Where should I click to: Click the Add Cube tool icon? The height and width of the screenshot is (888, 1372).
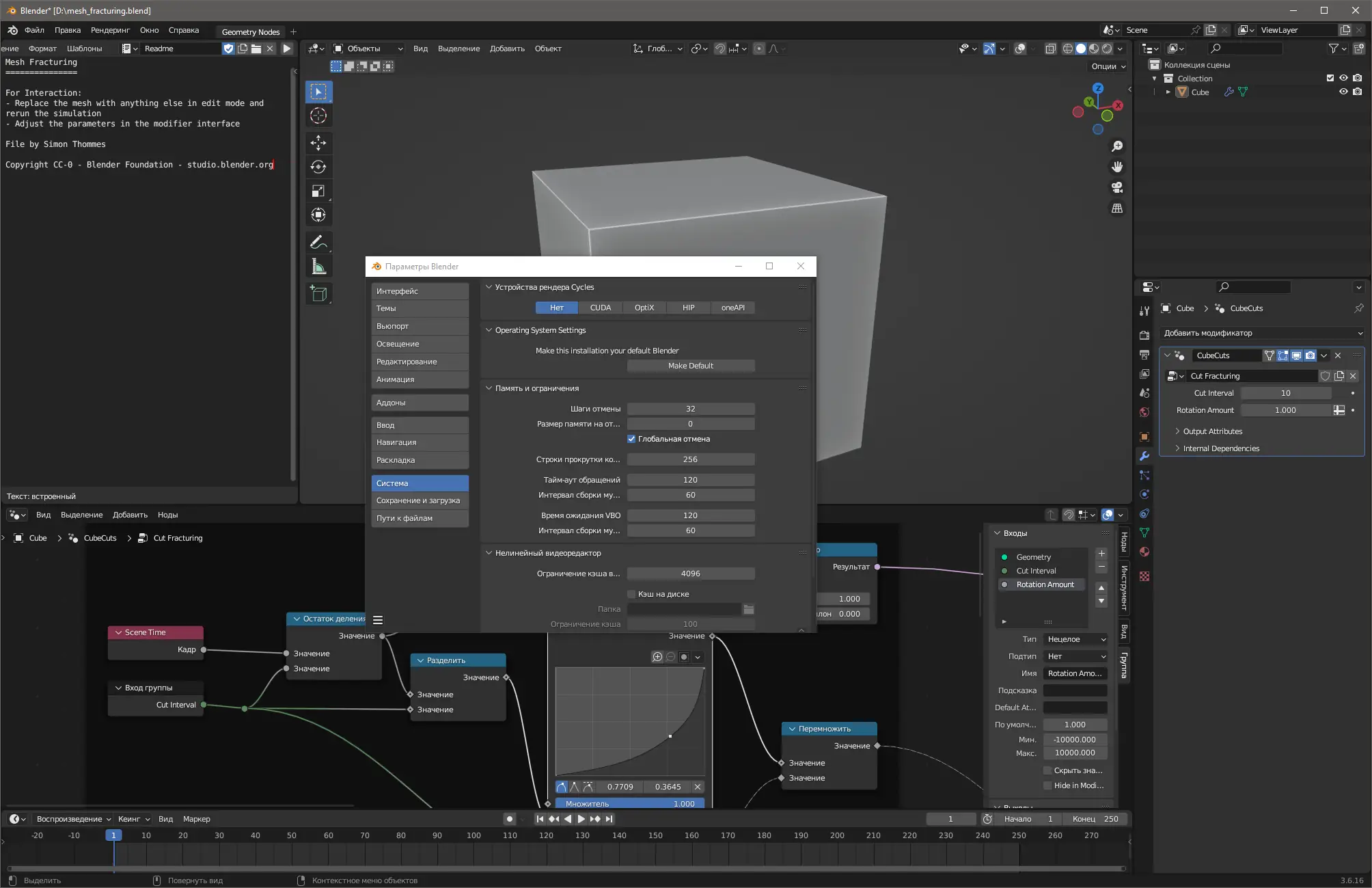click(x=318, y=294)
